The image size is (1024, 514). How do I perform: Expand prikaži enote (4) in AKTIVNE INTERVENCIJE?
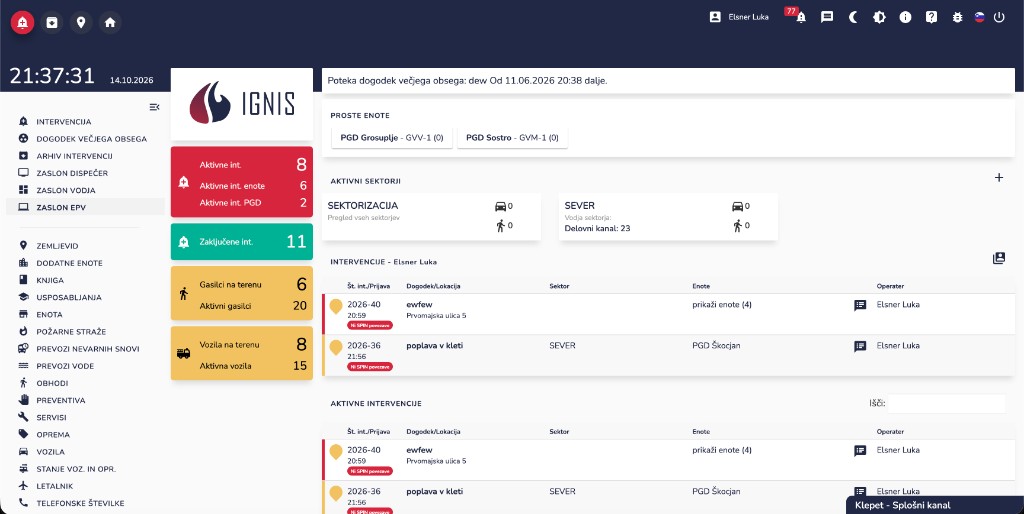pos(722,450)
